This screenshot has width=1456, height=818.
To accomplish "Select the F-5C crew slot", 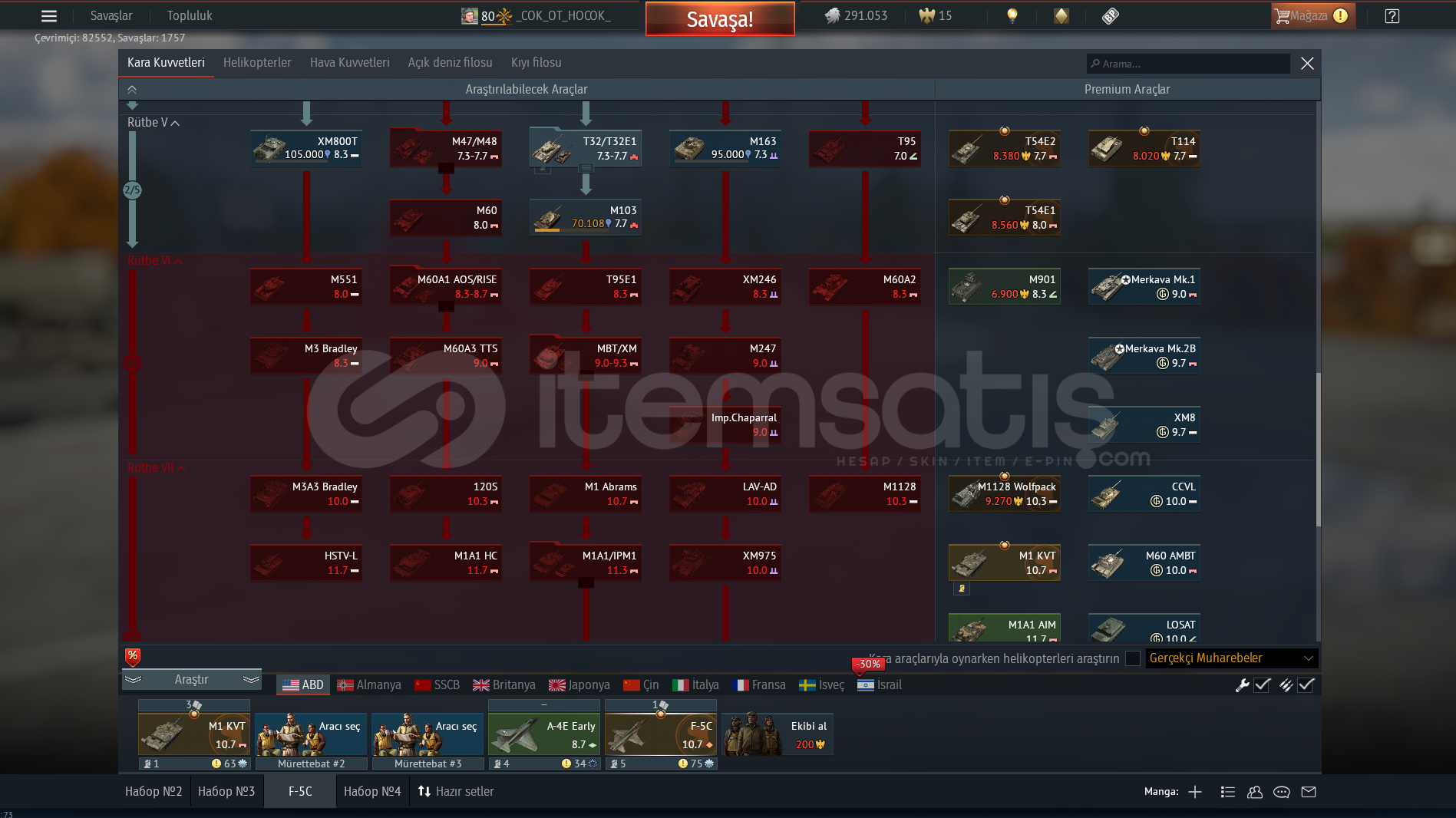I will (x=661, y=734).
